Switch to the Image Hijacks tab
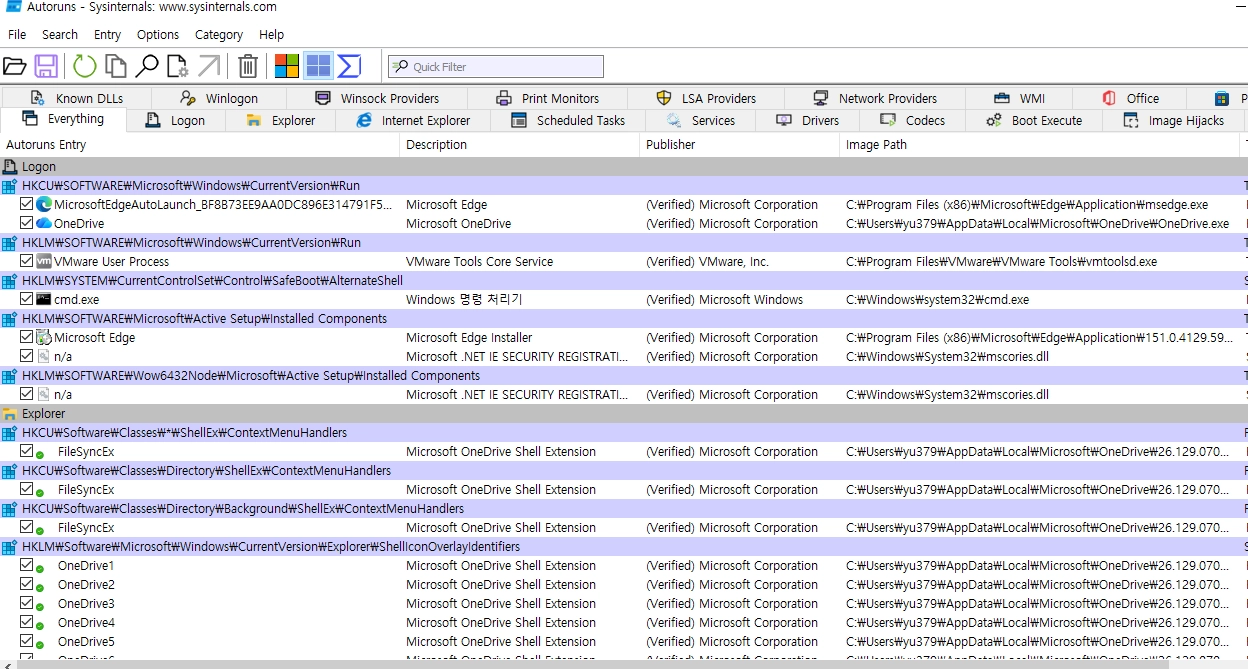 point(1173,120)
